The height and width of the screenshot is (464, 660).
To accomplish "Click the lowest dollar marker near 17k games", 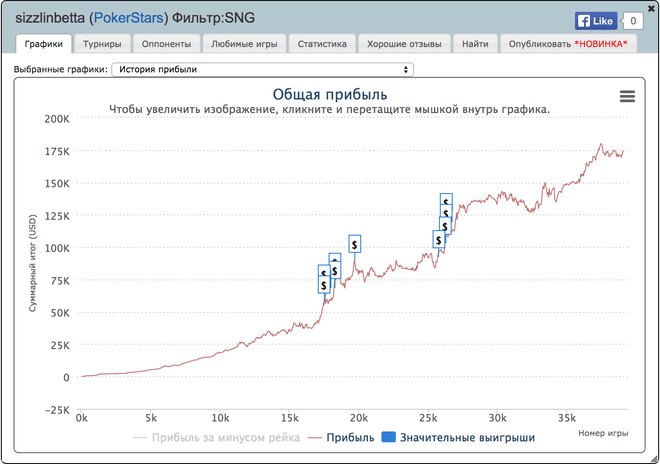I will [324, 285].
